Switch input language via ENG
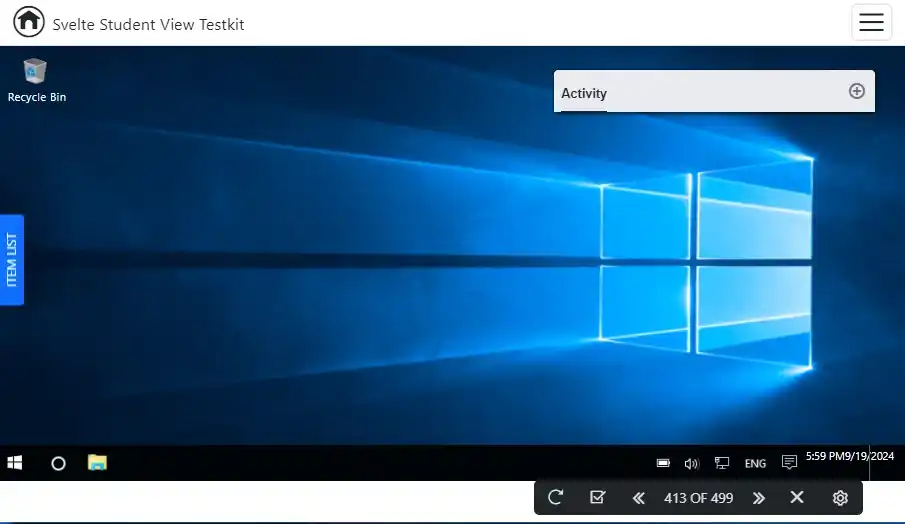This screenshot has width=905, height=524. [755, 463]
